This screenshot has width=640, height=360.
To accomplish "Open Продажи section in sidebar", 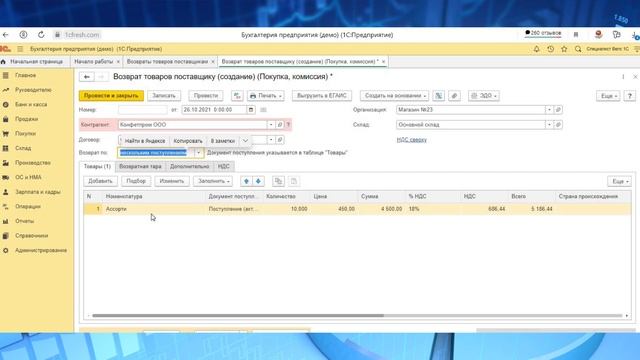I will pyautogui.click(x=27, y=119).
